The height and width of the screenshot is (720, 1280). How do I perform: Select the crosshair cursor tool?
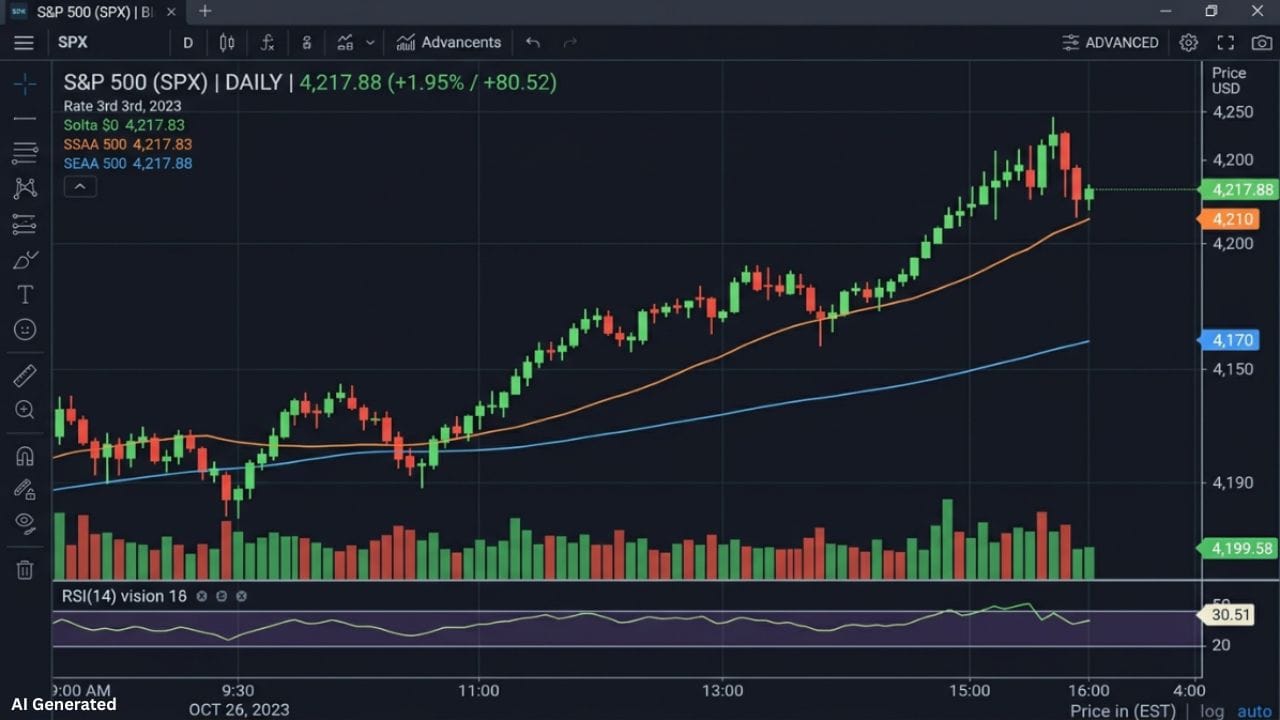click(x=25, y=84)
